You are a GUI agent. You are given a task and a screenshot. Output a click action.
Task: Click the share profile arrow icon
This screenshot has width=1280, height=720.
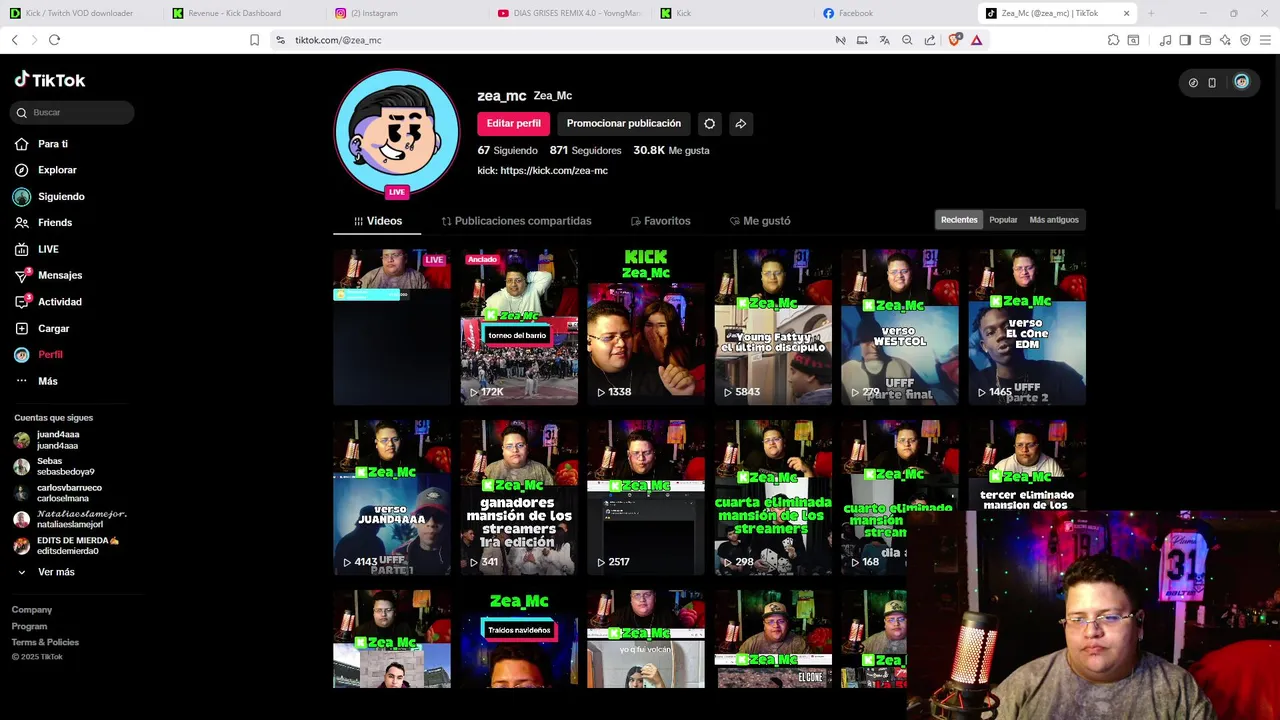pyautogui.click(x=741, y=124)
